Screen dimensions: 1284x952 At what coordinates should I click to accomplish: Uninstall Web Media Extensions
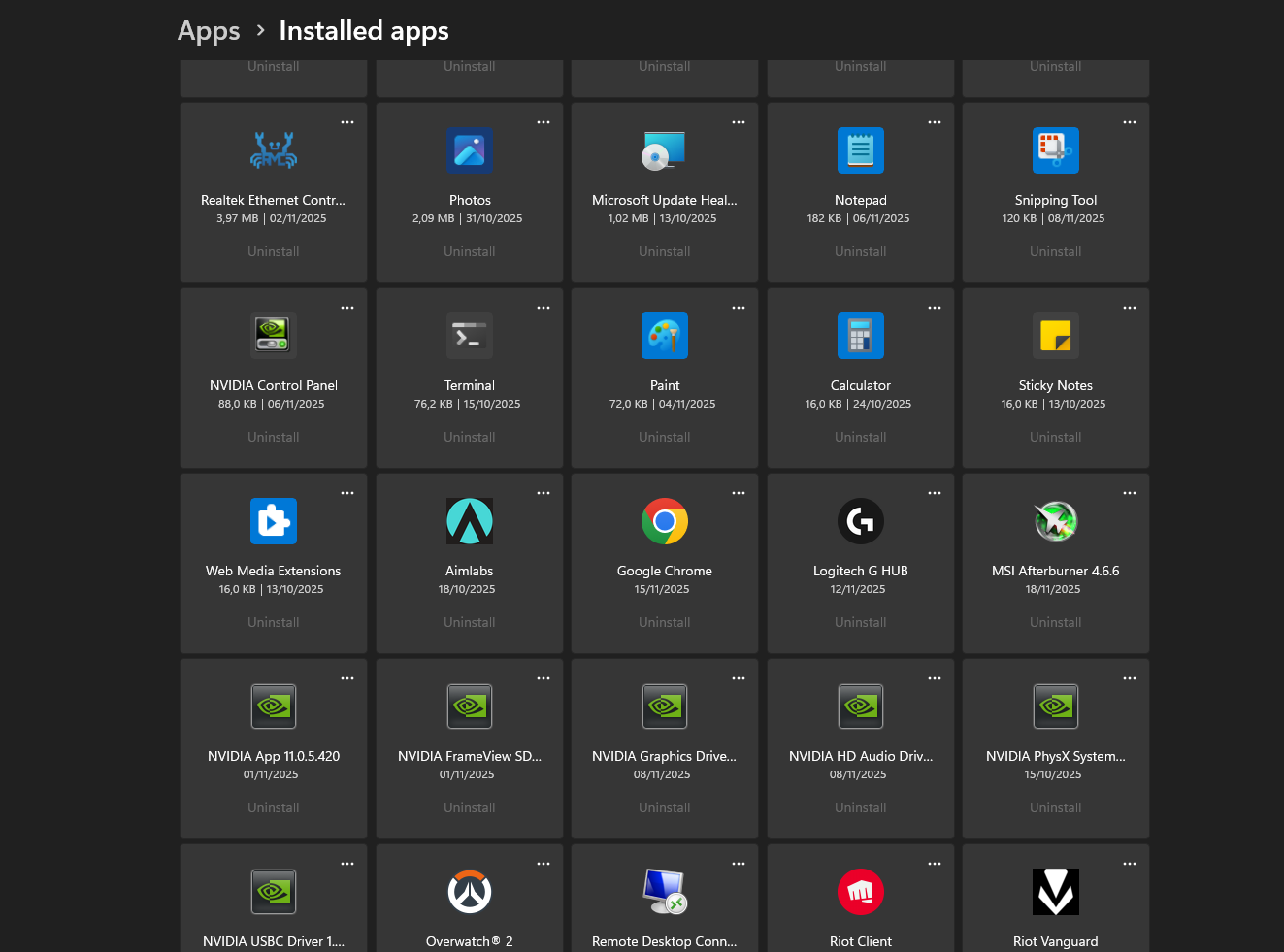pos(274,622)
